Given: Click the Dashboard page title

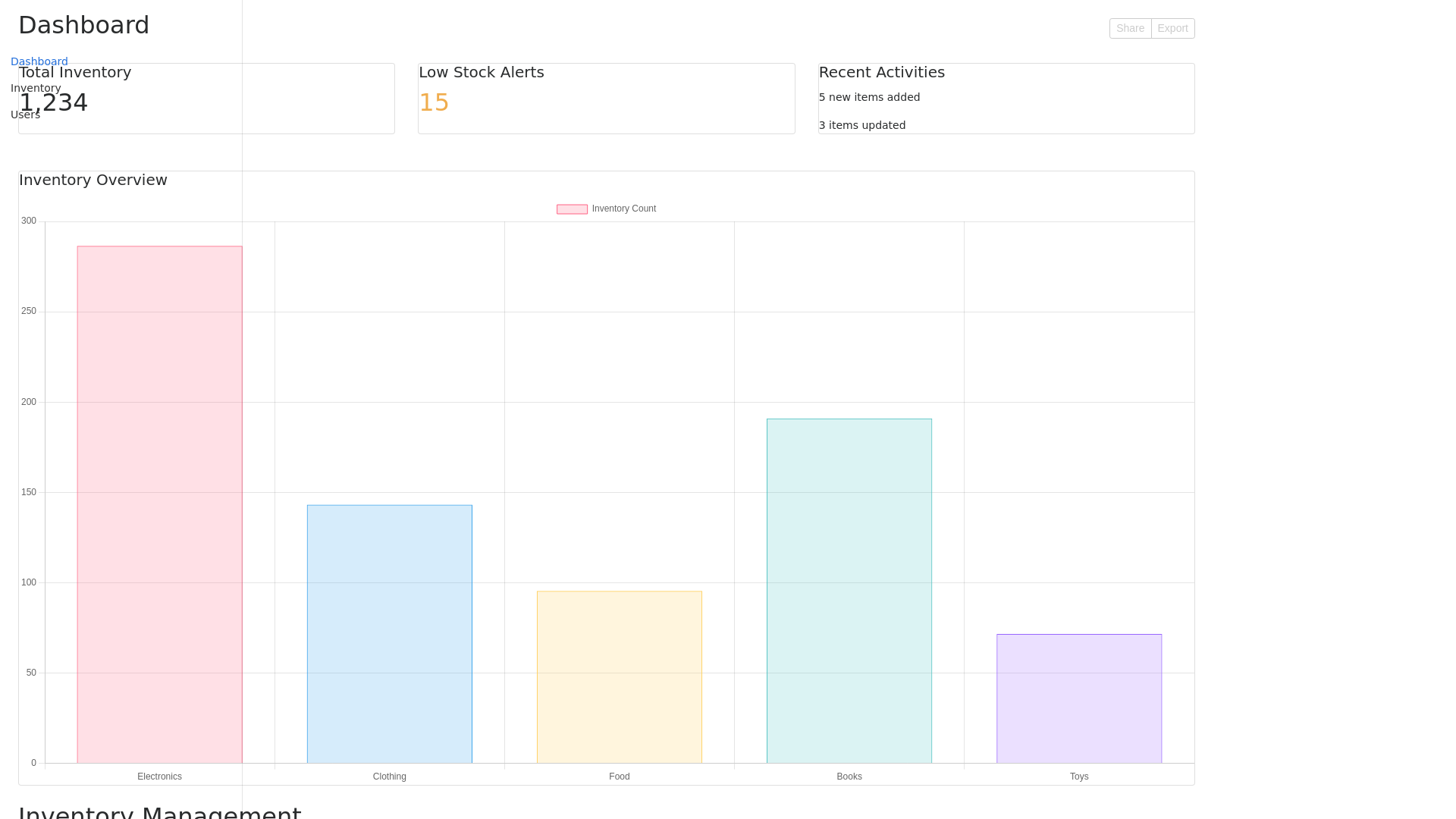Looking at the screenshot, I should 83,25.
